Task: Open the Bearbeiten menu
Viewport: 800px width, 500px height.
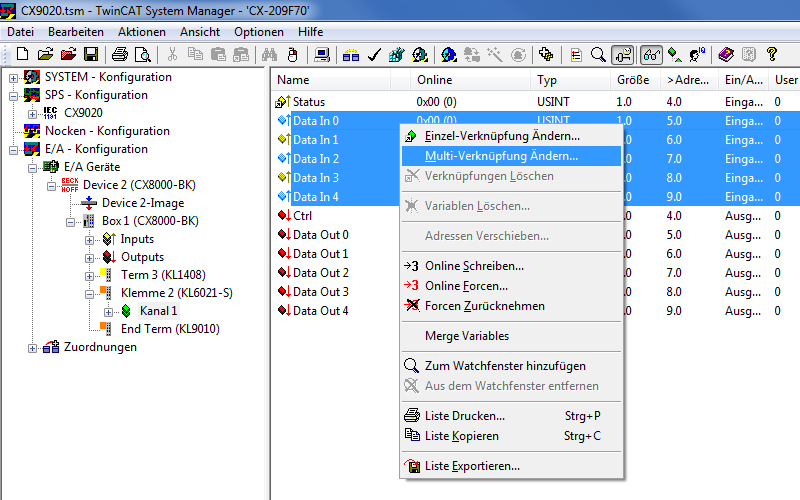Action: (x=76, y=32)
